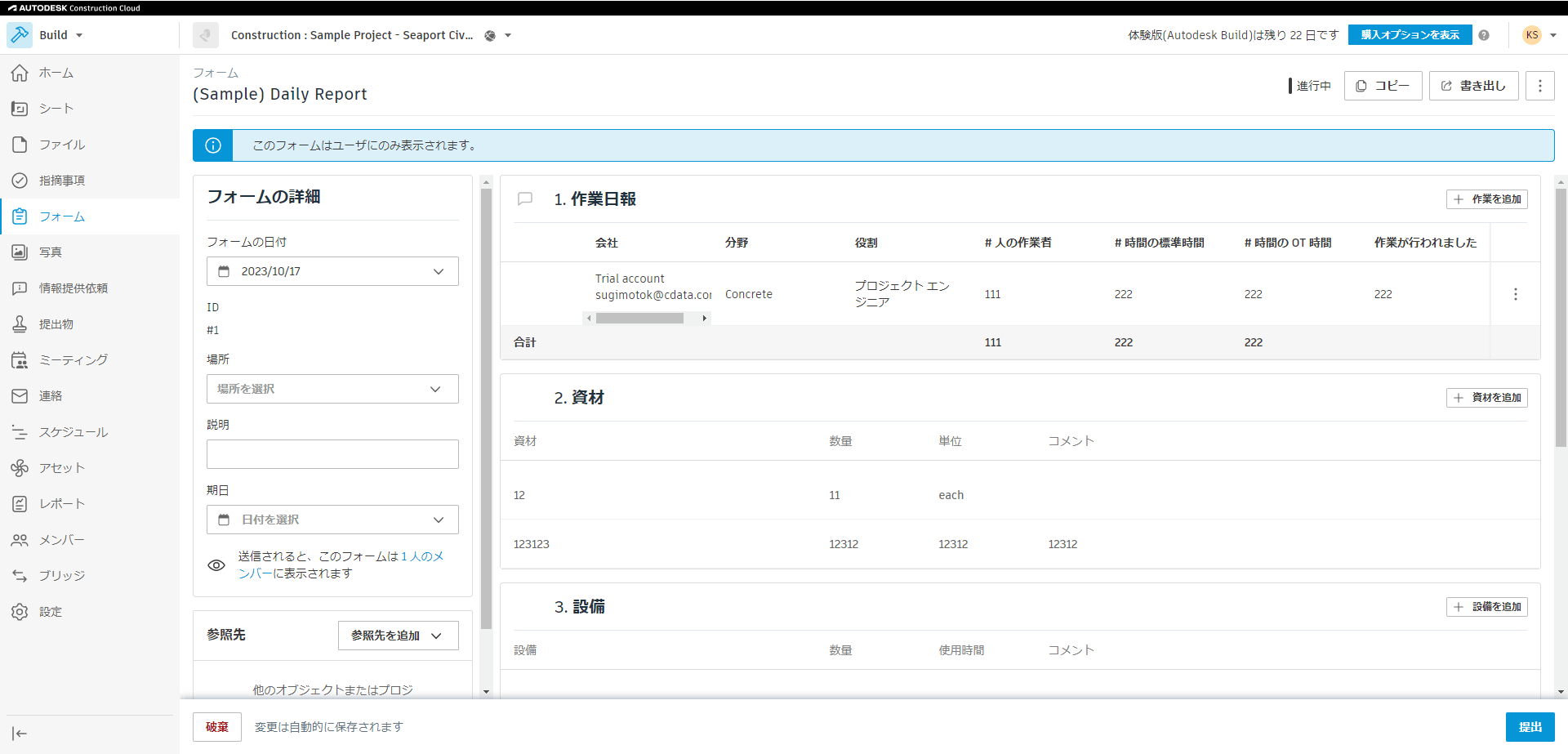Open the フォームの日付 date dropdown
This screenshot has height=754, width=1568.
[x=332, y=271]
